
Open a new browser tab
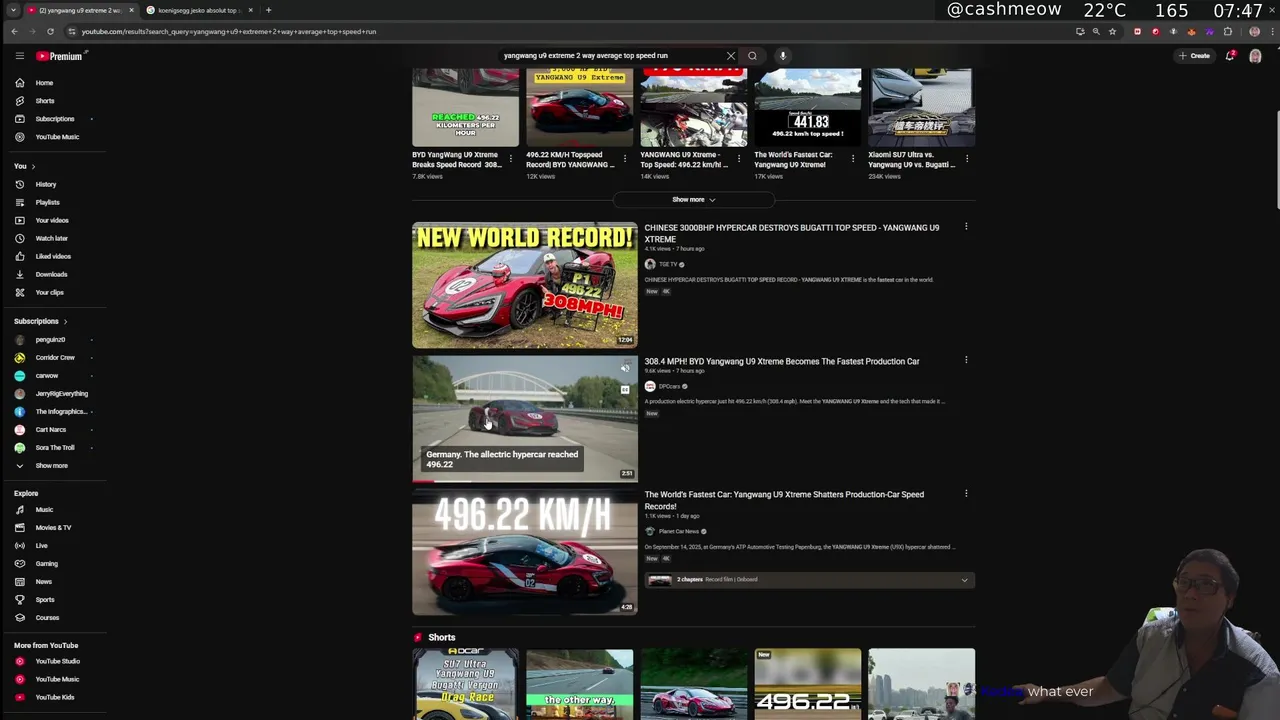click(x=268, y=10)
